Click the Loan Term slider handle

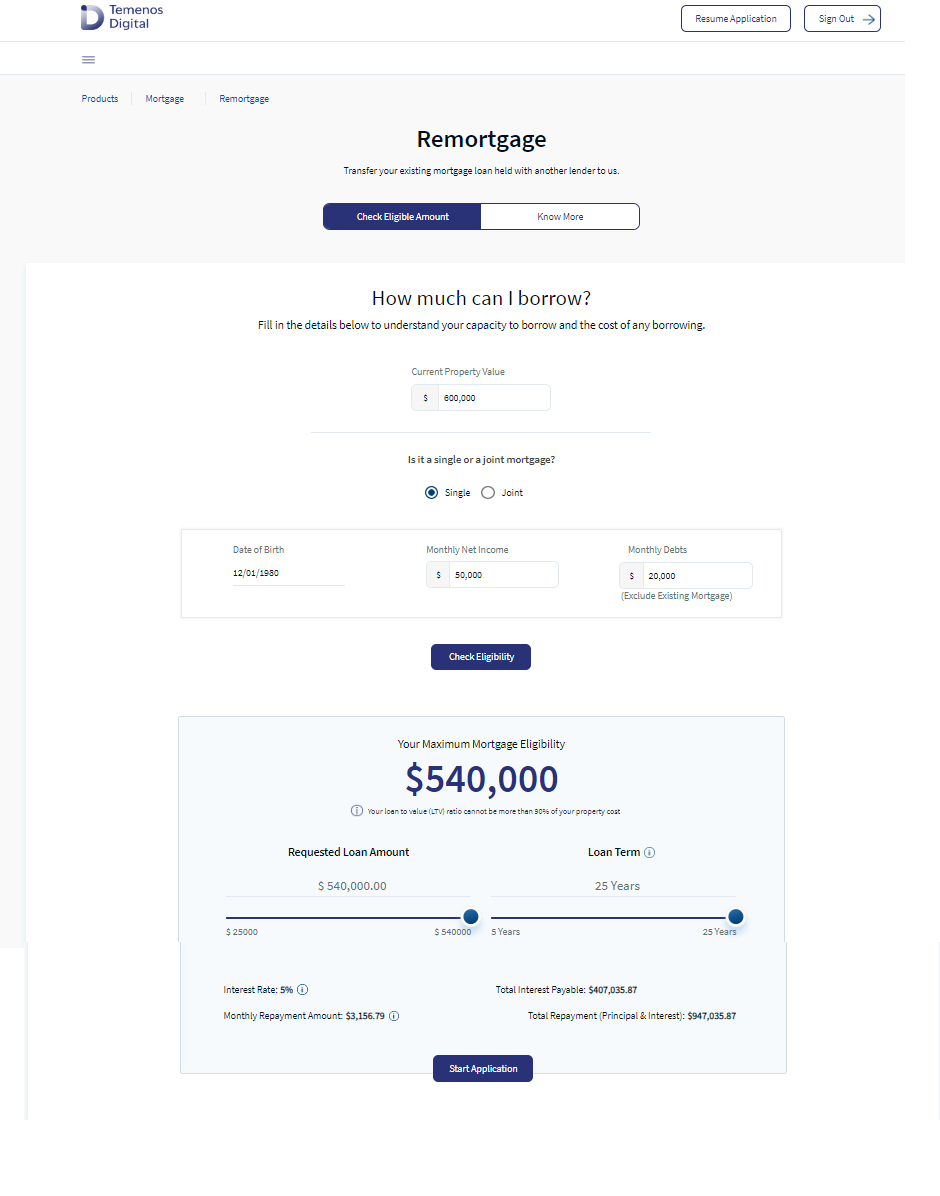[x=736, y=917]
